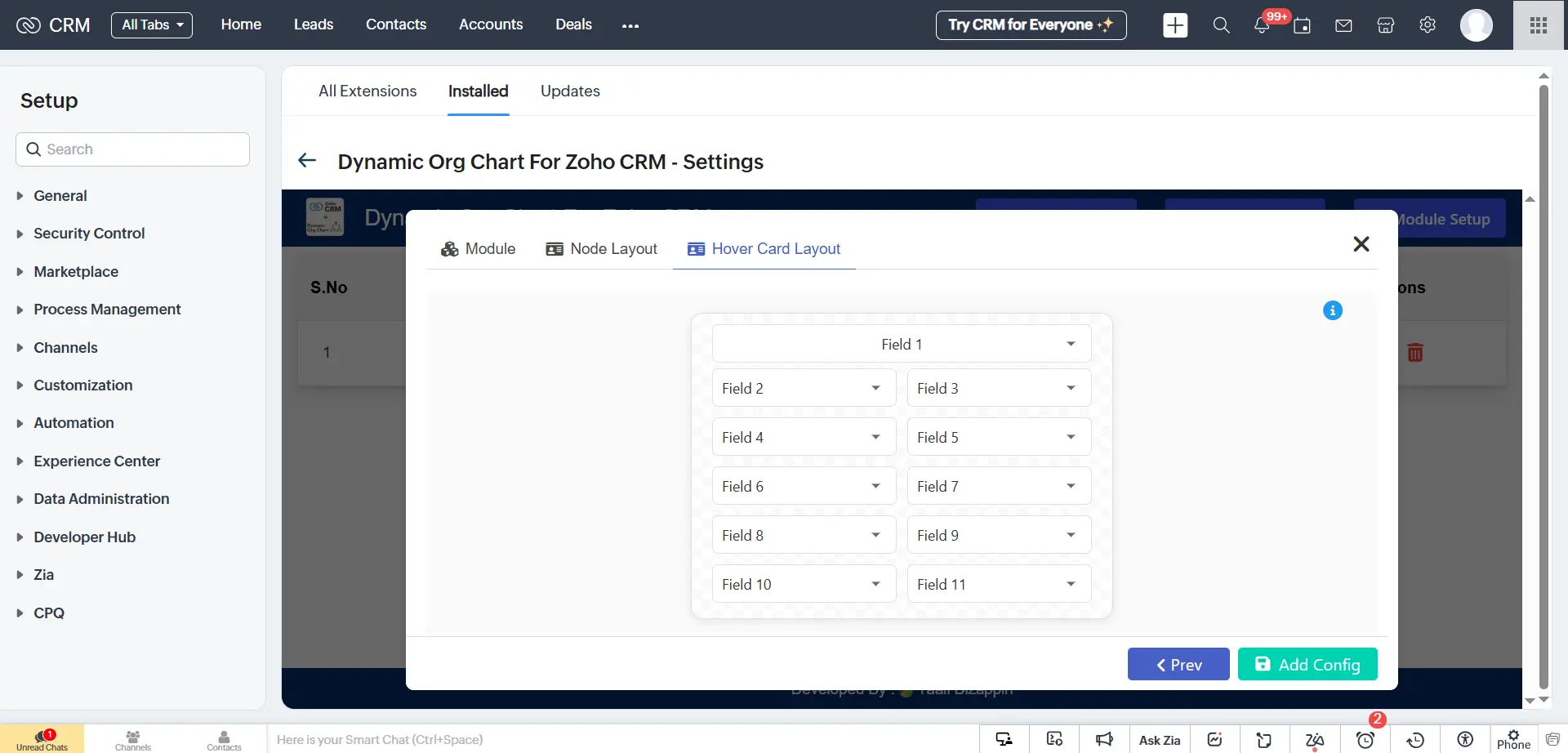Open the Settings gear icon
The image size is (1568, 753).
point(1427,25)
